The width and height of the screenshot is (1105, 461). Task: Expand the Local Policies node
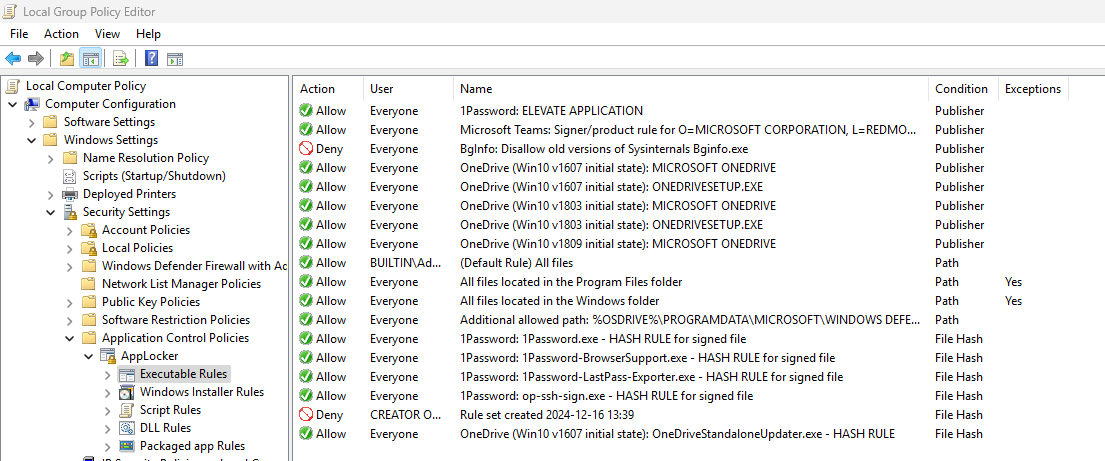[x=70, y=248]
